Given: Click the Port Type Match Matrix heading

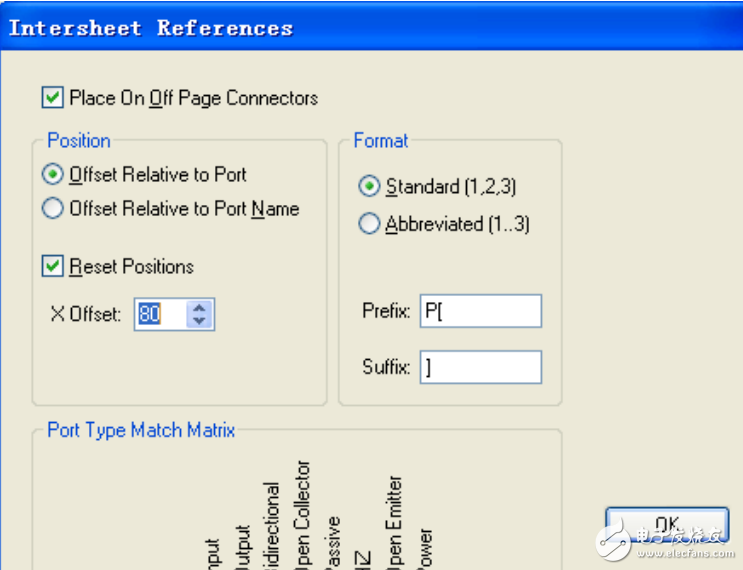Looking at the screenshot, I should (141, 431).
